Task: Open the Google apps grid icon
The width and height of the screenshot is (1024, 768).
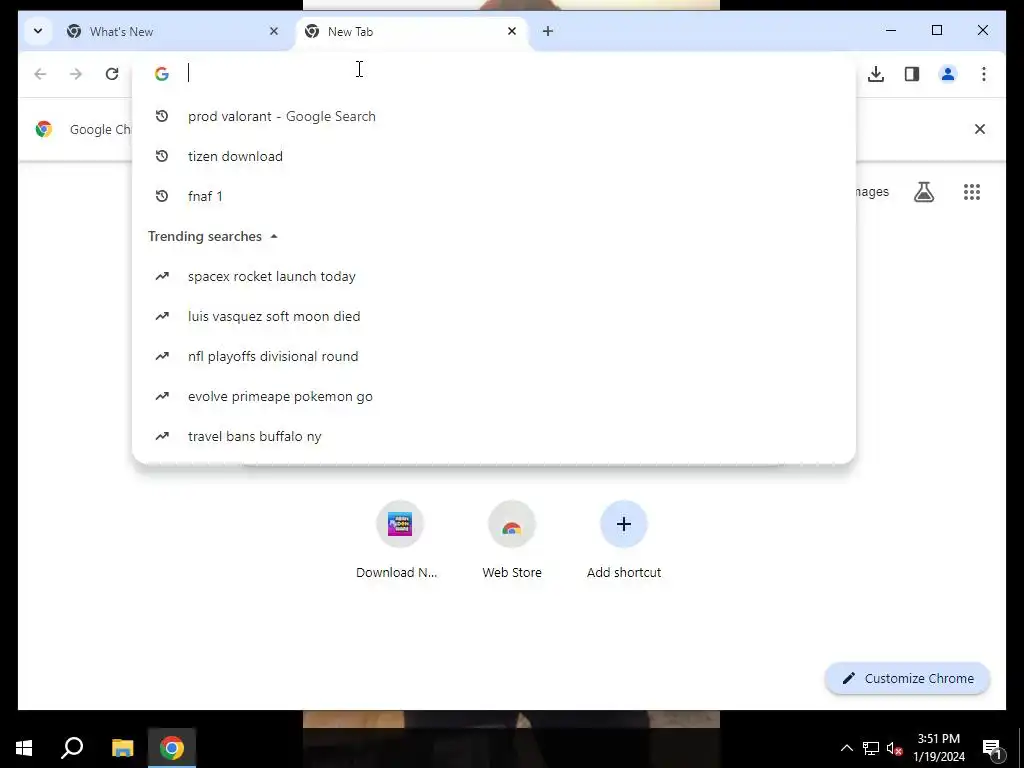Action: [972, 192]
